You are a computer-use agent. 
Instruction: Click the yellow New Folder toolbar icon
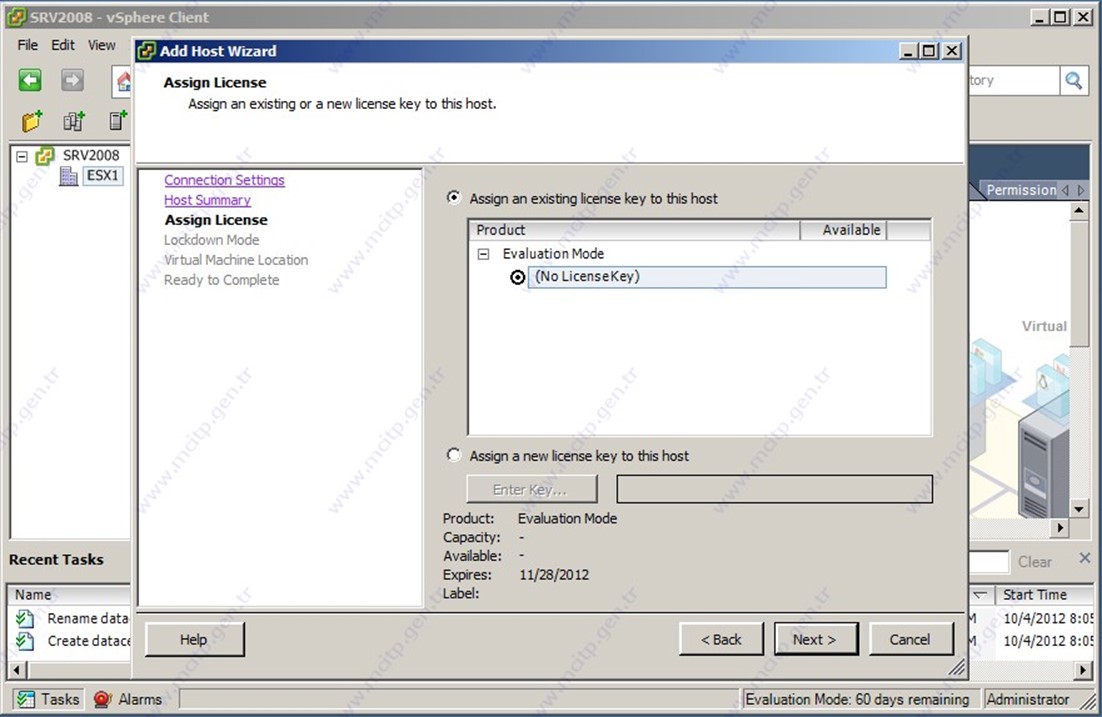pos(32,121)
